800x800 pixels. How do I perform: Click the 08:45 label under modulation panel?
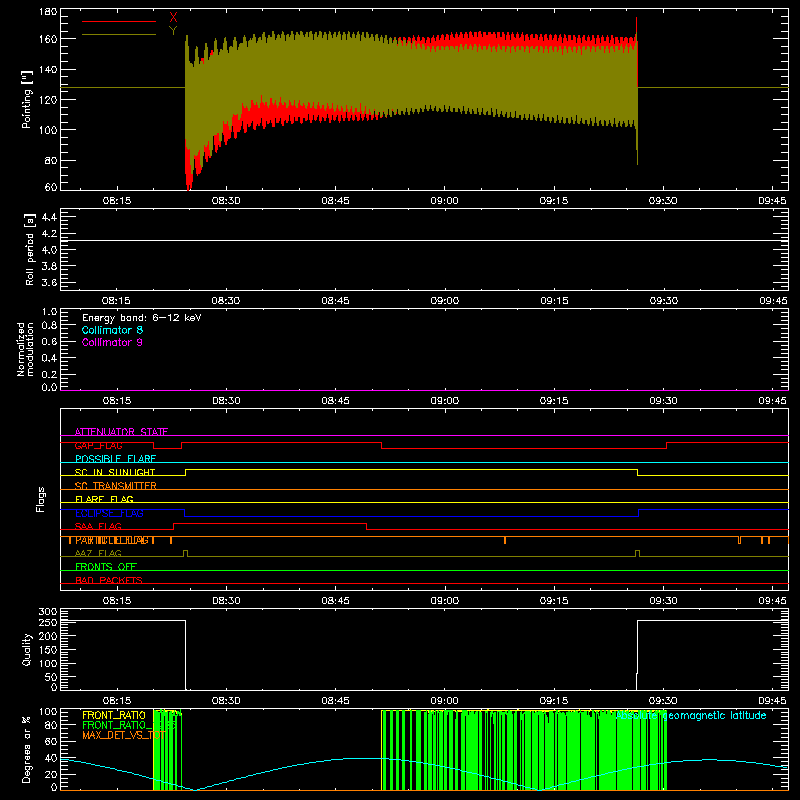coord(335,401)
